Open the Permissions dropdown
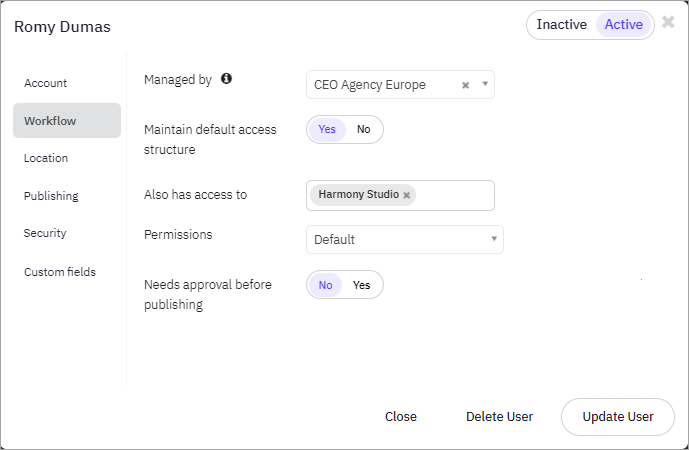The width and height of the screenshot is (689, 450). point(405,240)
